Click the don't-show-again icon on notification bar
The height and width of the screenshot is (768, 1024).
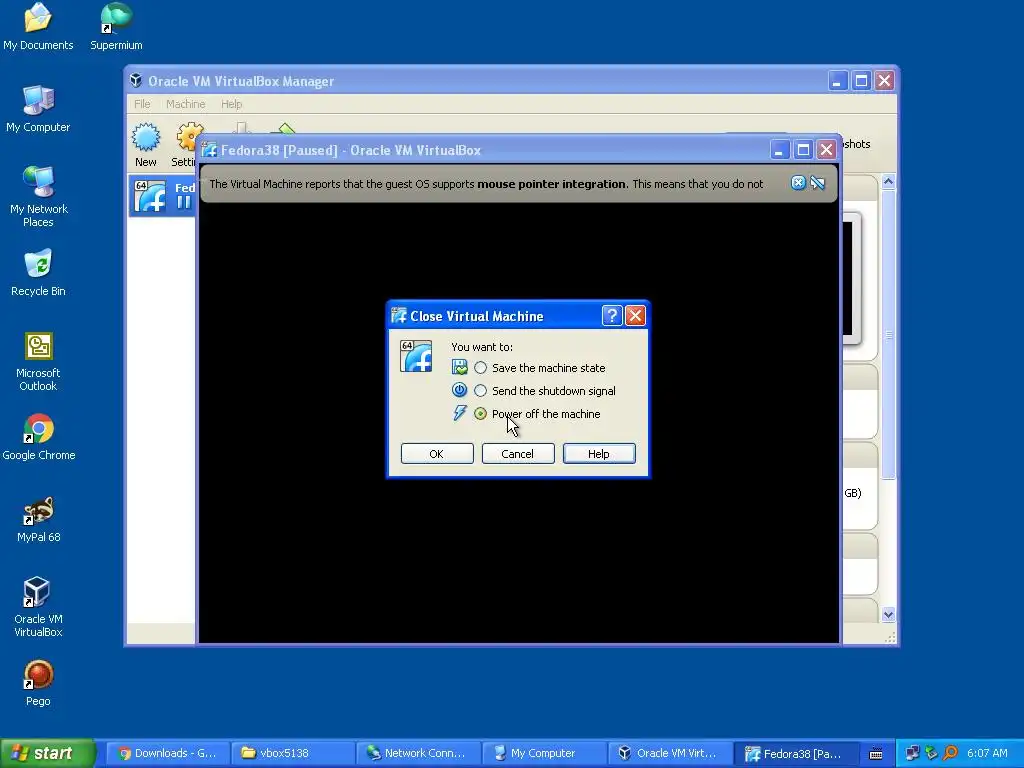pyautogui.click(x=818, y=183)
